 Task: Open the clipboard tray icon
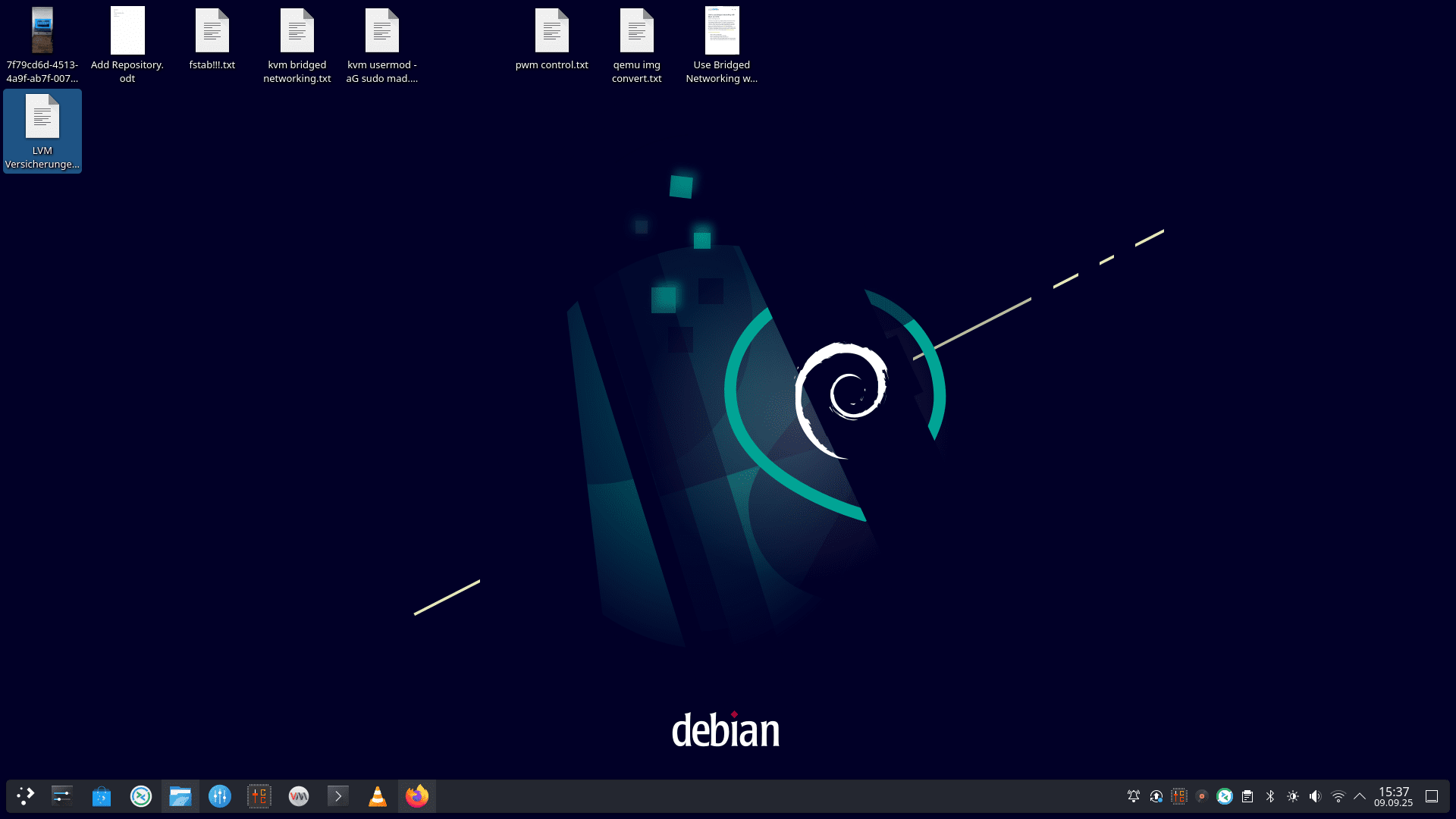pos(1247,796)
